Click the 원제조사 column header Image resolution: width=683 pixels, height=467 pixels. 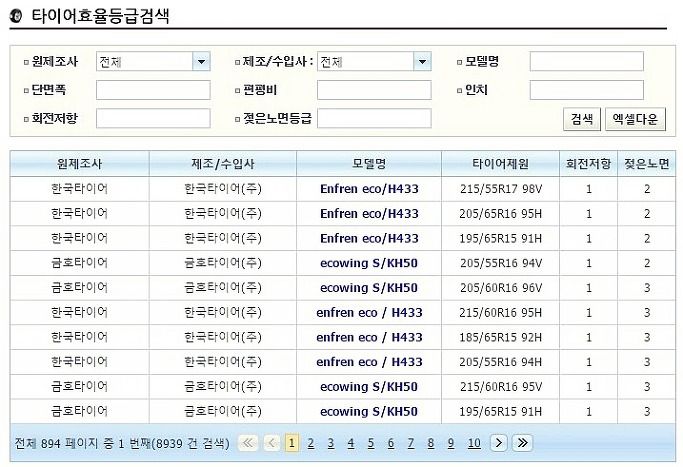pyautogui.click(x=79, y=164)
